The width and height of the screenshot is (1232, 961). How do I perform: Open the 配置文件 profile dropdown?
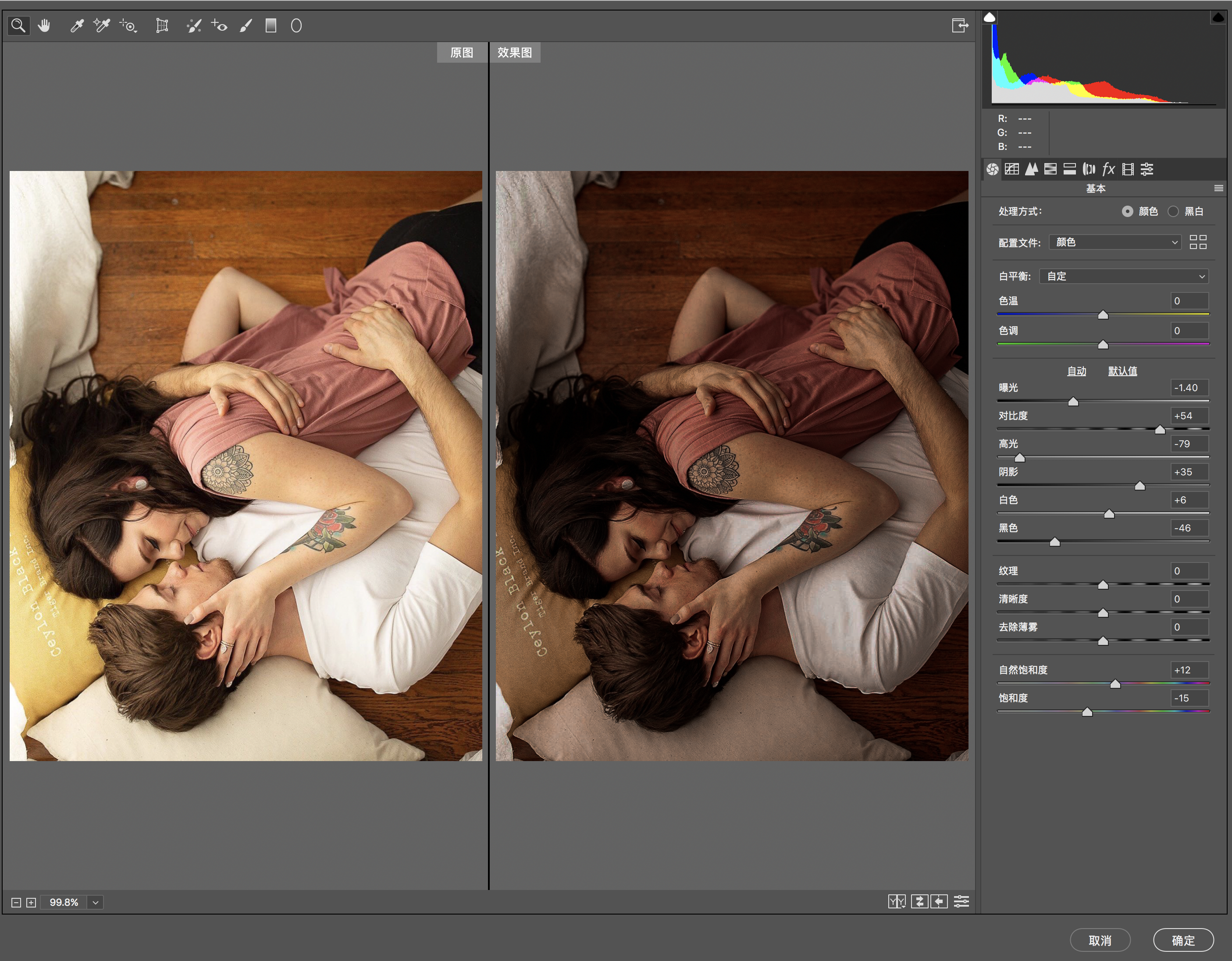coord(1115,242)
